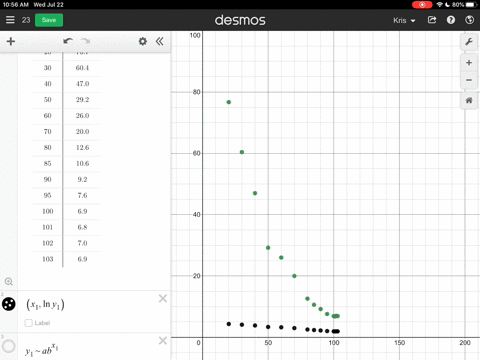480x360 pixels.
Task: Click the desmos logo title
Action: coord(240,20)
